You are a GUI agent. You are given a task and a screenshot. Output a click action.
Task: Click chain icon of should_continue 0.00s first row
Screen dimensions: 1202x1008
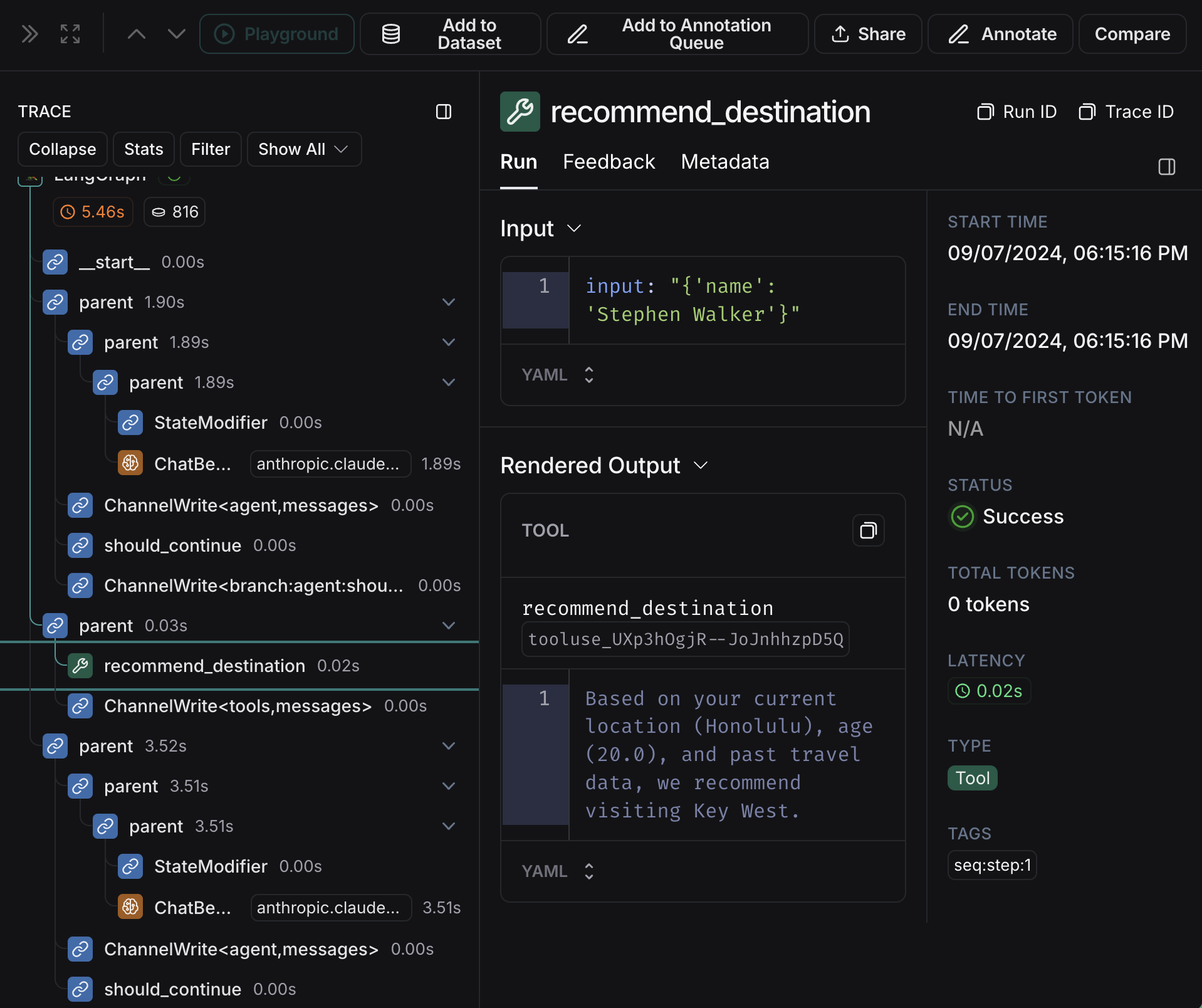tap(80, 545)
